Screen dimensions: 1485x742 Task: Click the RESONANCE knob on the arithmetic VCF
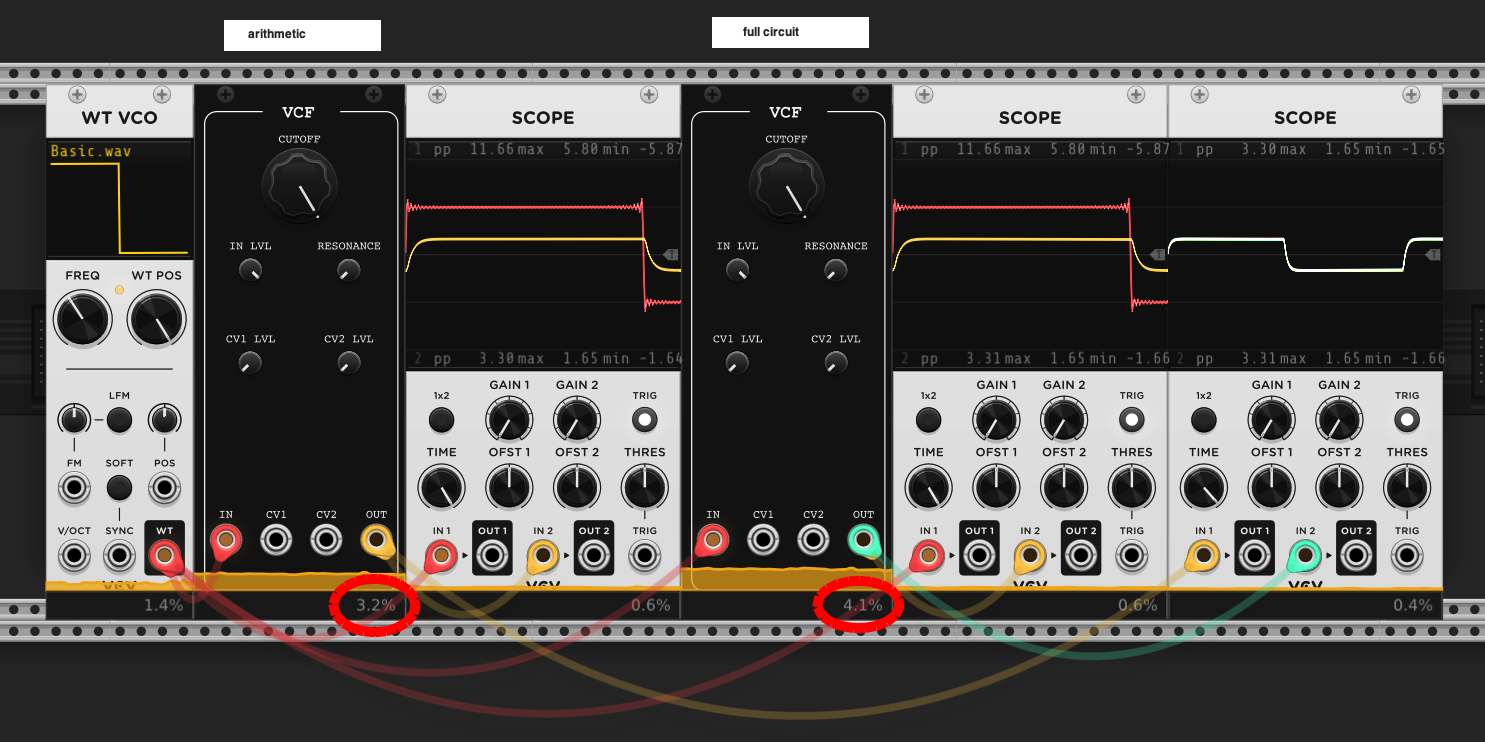click(348, 270)
